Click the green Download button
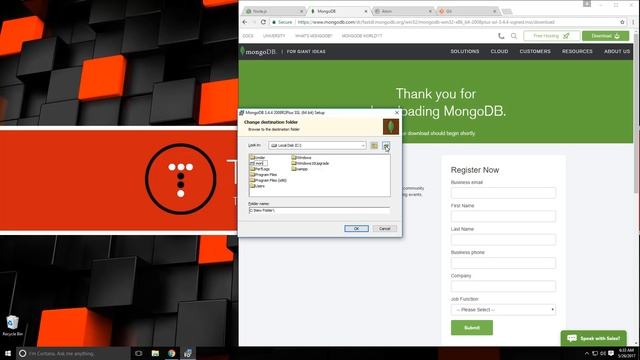The image size is (640, 360). pos(605,36)
